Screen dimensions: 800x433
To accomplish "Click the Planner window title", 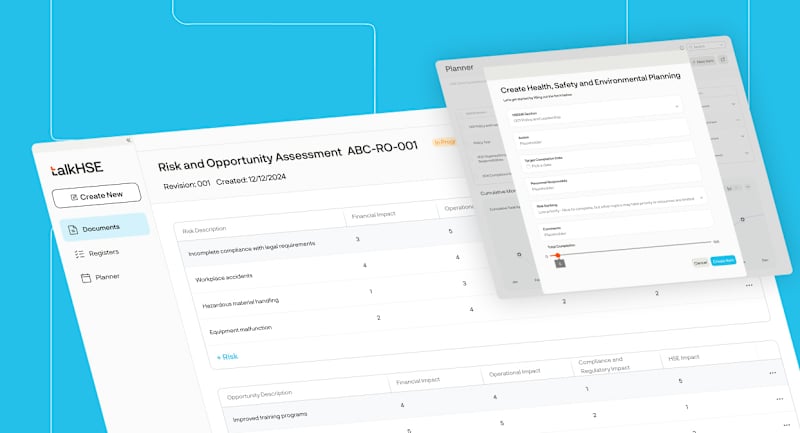I will 459,68.
